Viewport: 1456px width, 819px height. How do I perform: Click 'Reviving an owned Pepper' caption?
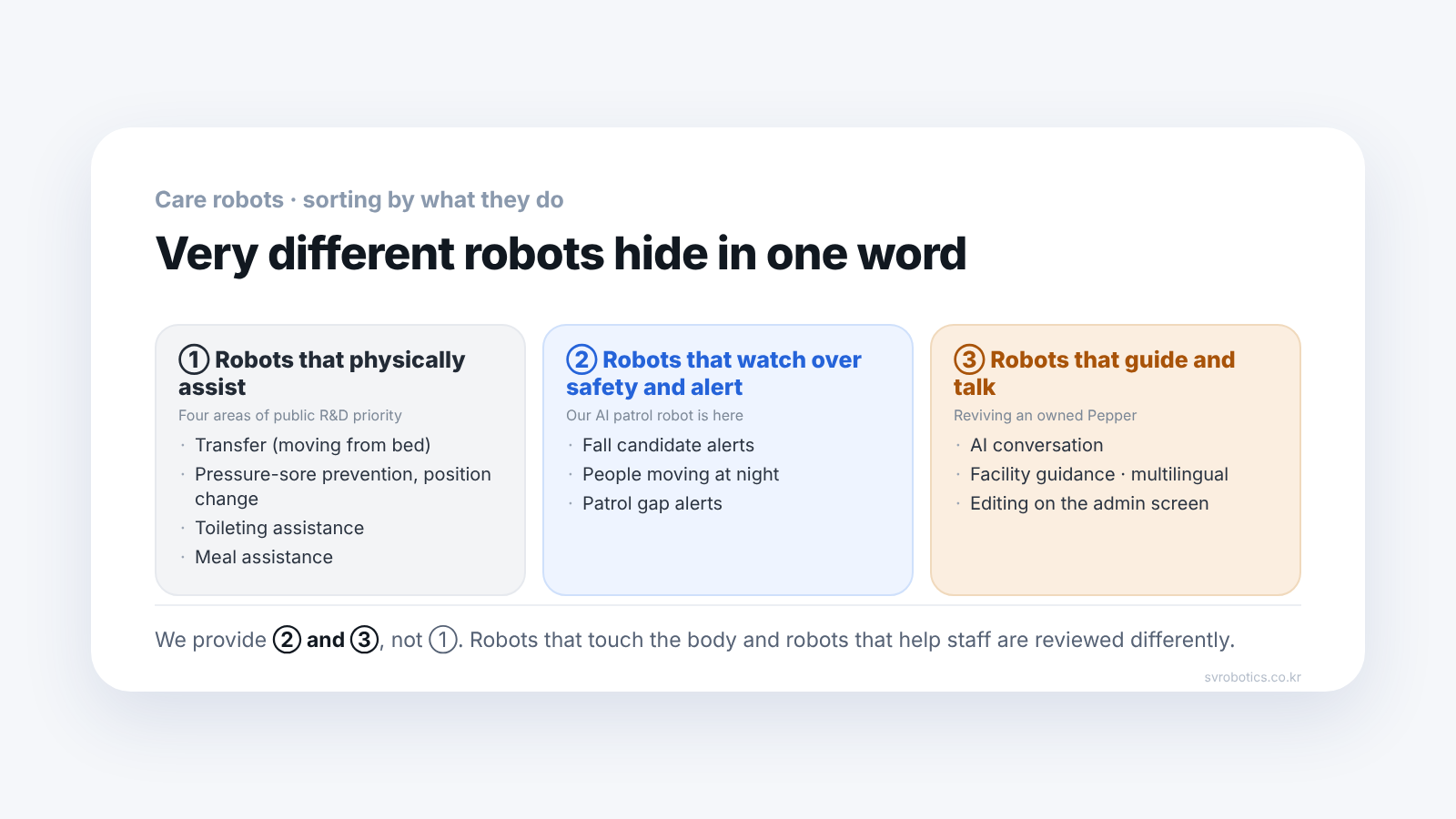[1045, 415]
